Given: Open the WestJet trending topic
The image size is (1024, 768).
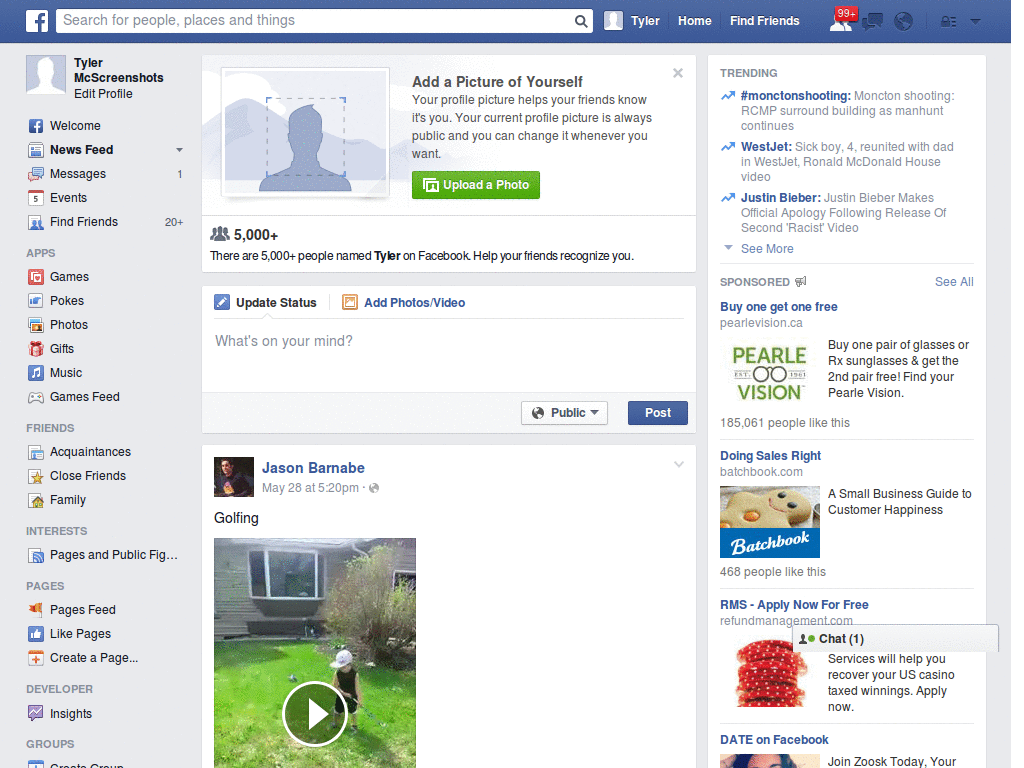Looking at the screenshot, I should [766, 147].
